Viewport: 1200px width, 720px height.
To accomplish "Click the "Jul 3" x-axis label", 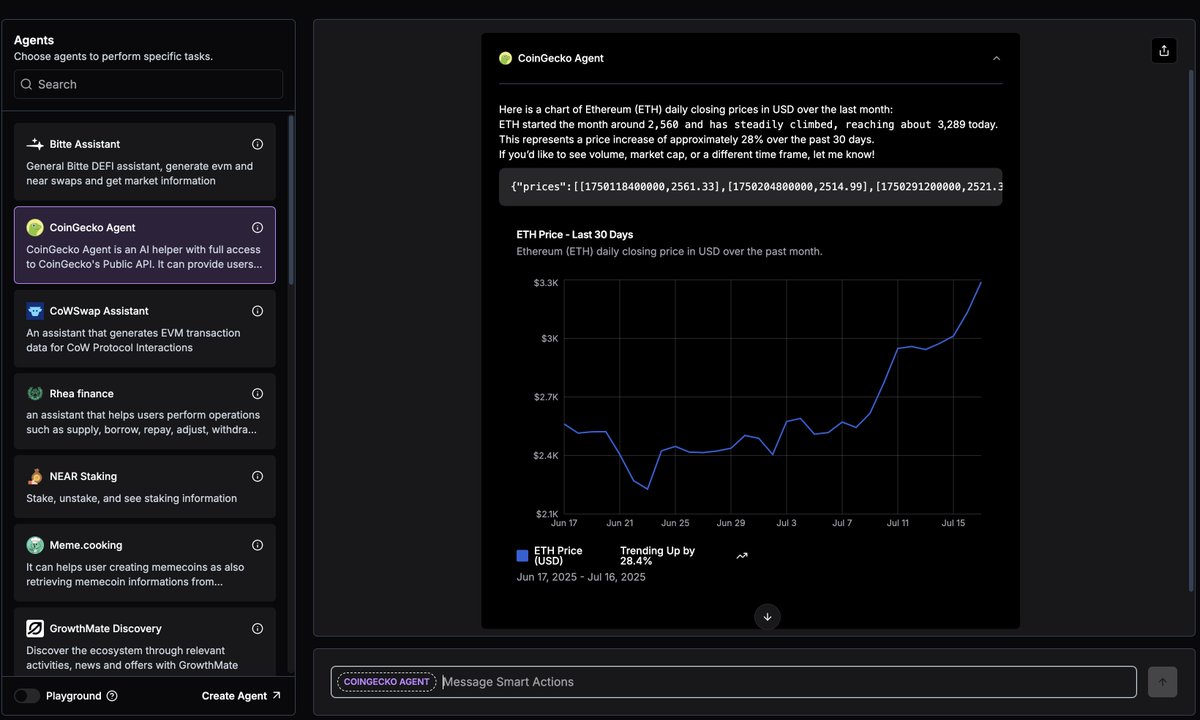I will (x=787, y=523).
